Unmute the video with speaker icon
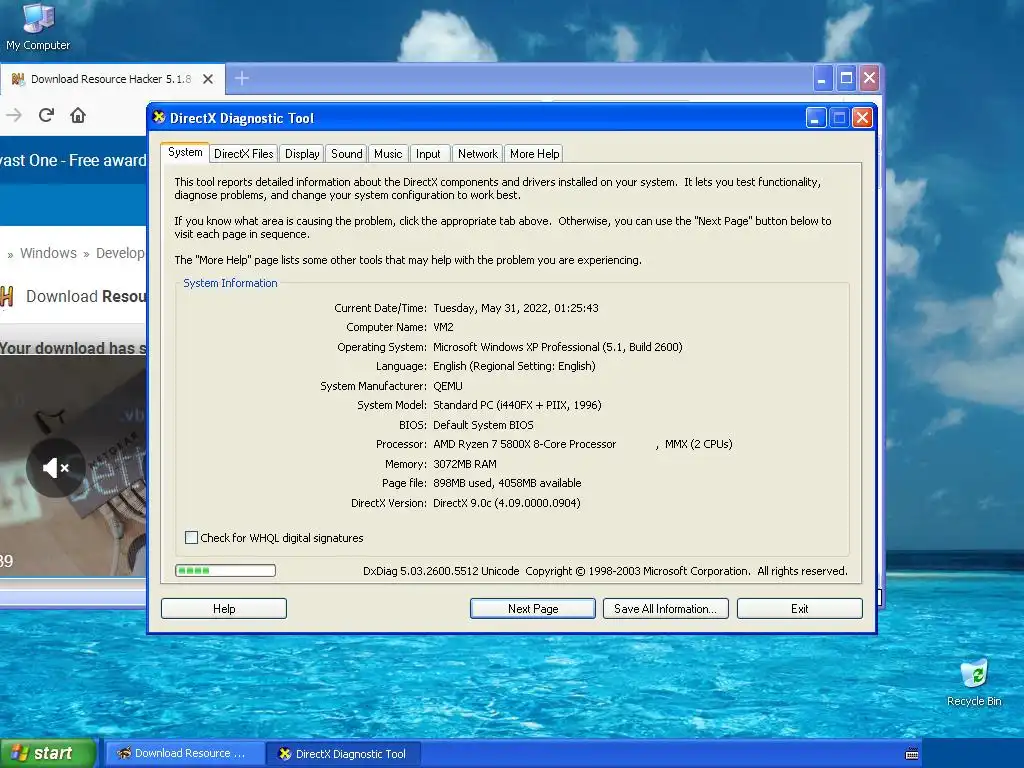This screenshot has width=1024, height=768. tap(56, 468)
